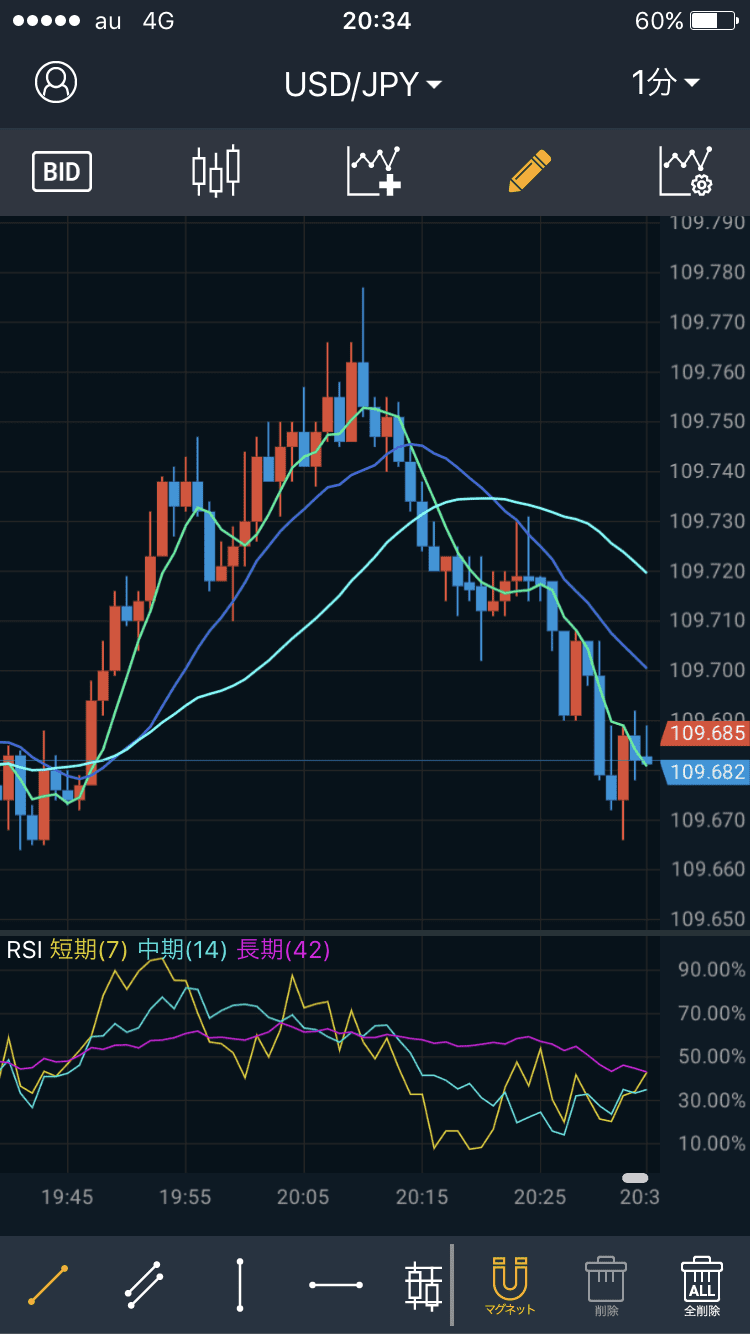Screen dimensions: 750x1334
Task: Open the indicator settings gear icon
Action: pos(686,171)
